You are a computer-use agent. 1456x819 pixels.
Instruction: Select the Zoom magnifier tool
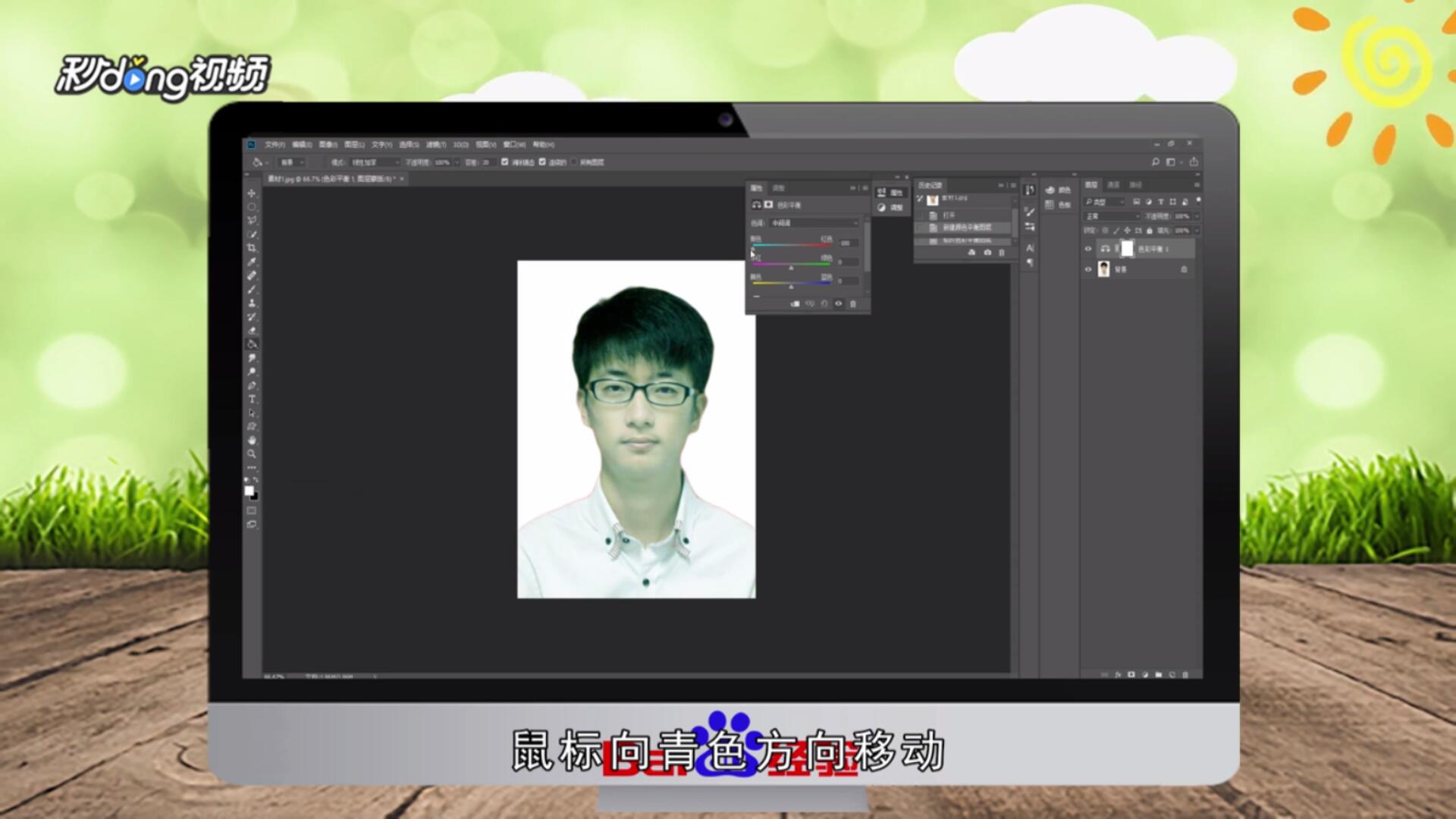click(252, 453)
